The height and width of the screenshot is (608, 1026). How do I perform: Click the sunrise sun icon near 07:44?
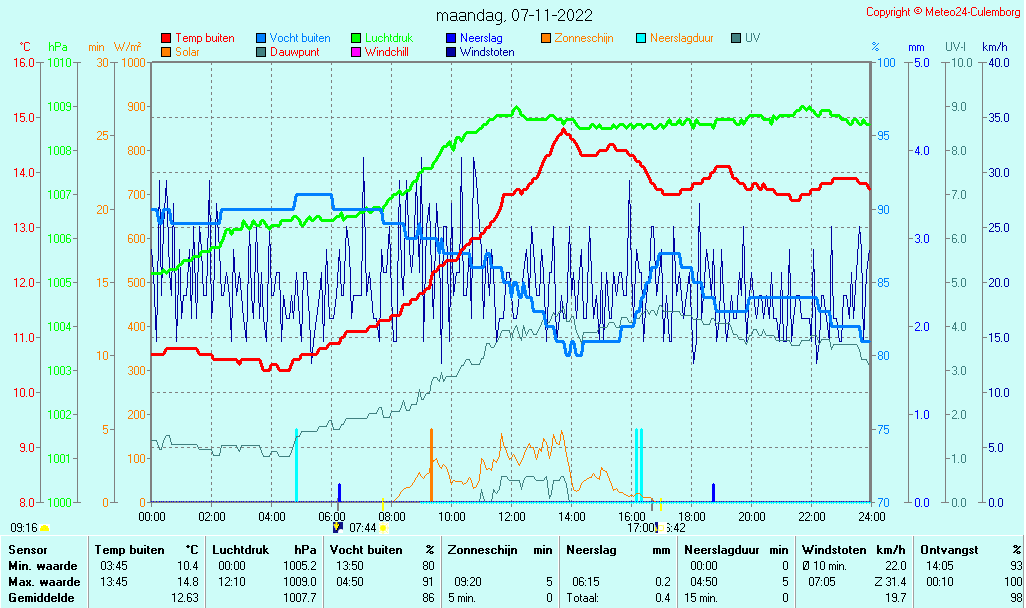(x=383, y=528)
